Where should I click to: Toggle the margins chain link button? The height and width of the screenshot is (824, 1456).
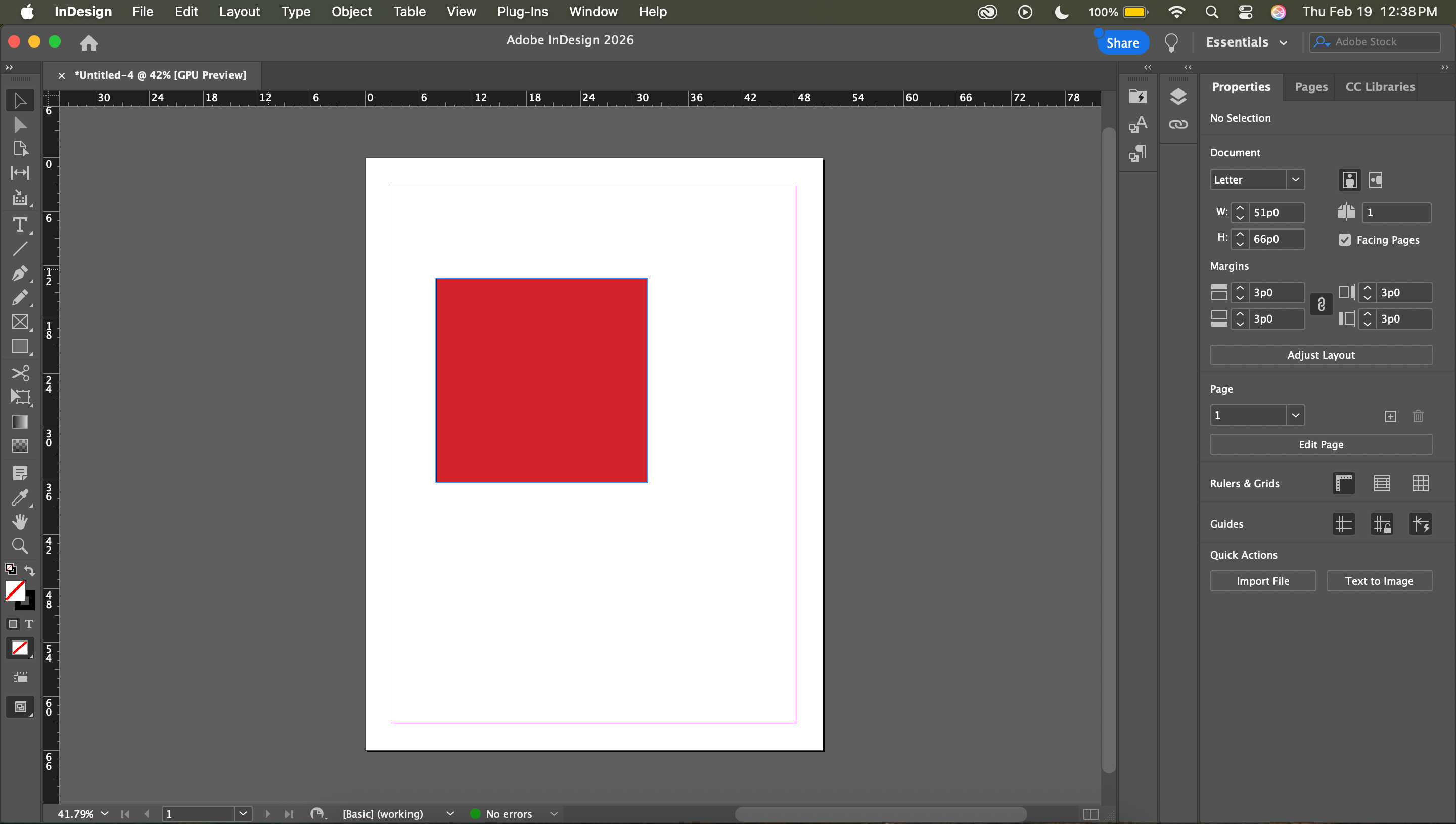[1322, 305]
